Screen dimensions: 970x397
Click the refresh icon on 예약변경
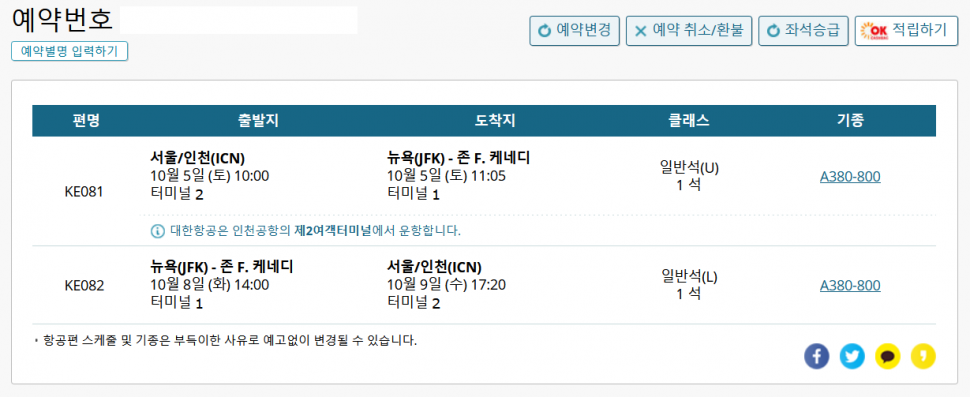(x=544, y=31)
